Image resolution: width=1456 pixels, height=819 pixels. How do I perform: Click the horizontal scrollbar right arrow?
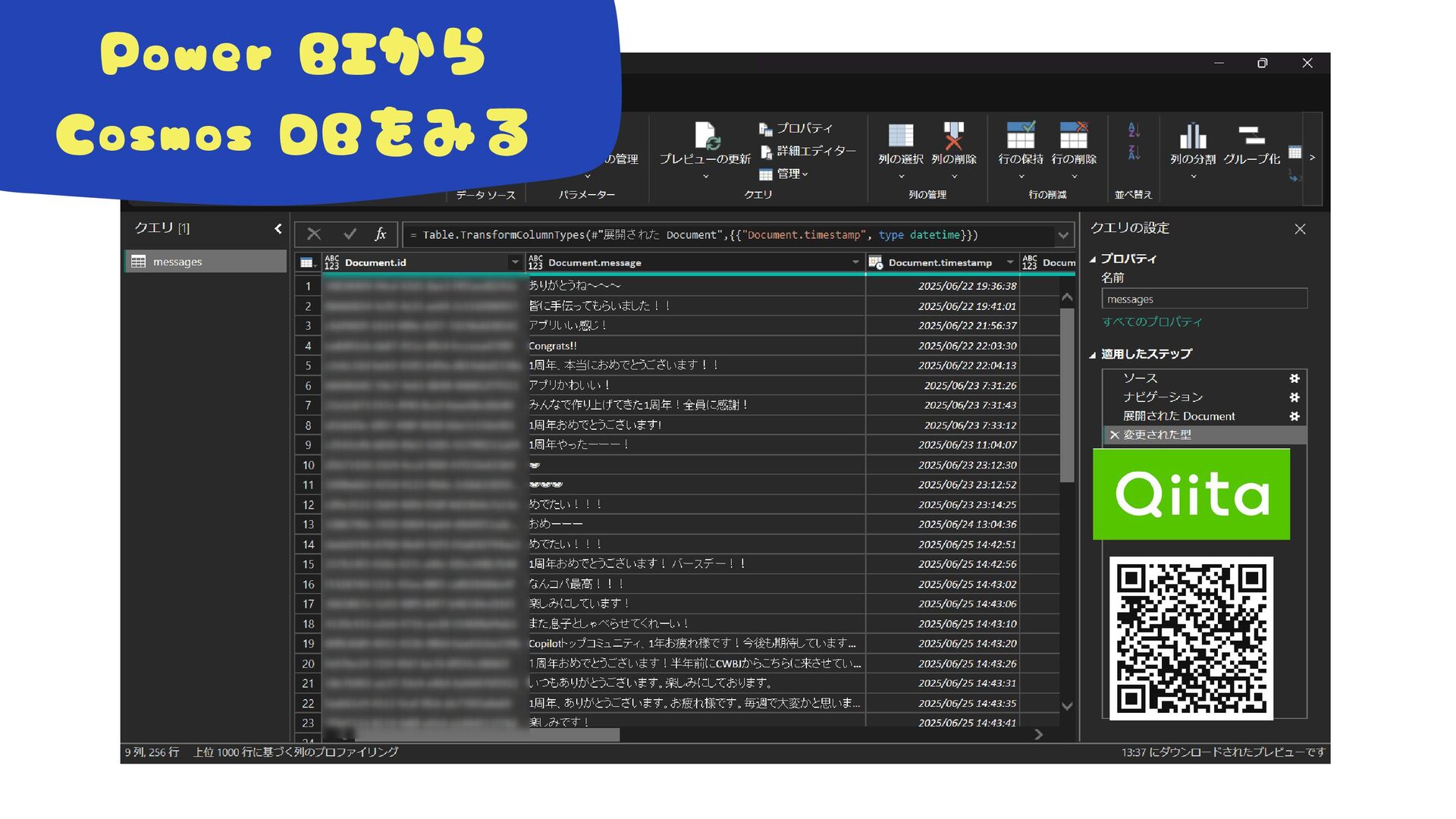[x=1039, y=734]
